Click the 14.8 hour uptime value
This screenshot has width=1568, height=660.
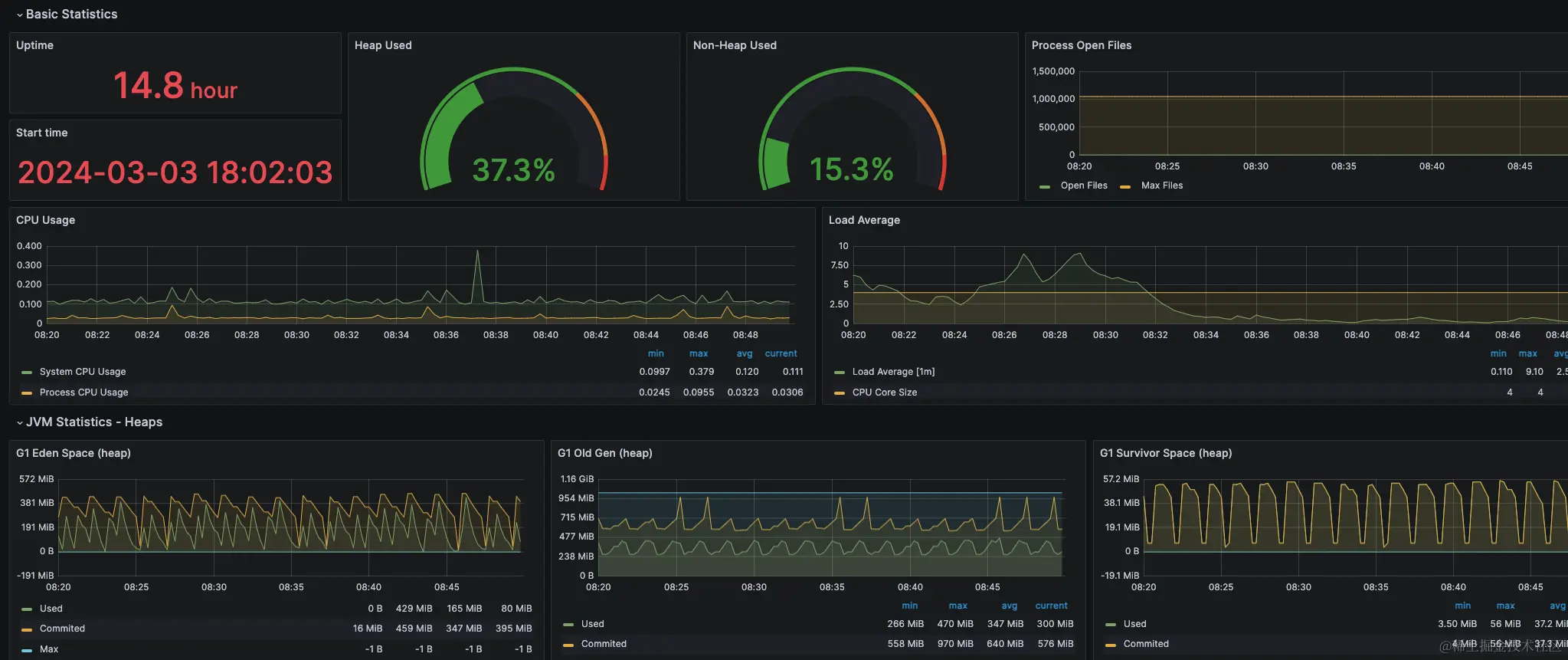[175, 86]
